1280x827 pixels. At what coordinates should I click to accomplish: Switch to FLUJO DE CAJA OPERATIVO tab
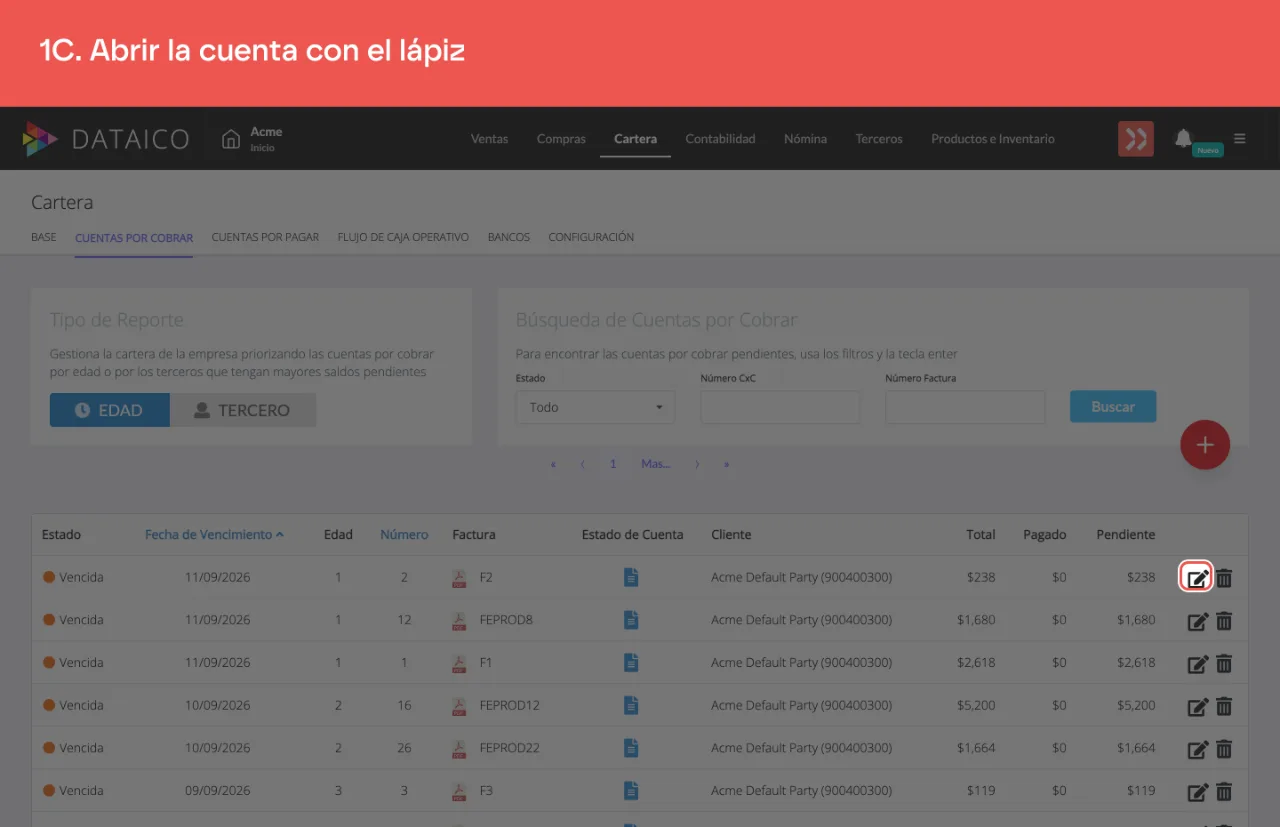pyautogui.click(x=403, y=238)
